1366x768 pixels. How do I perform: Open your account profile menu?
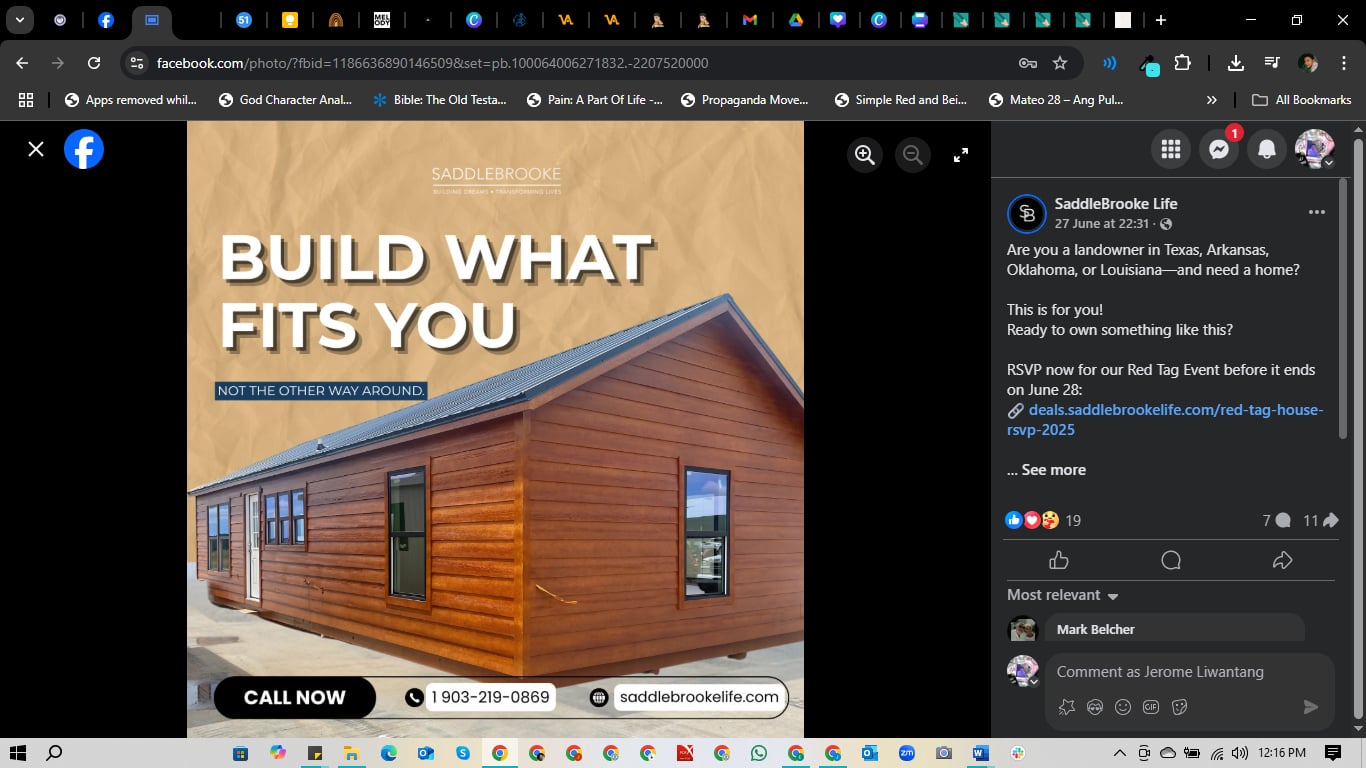click(x=1314, y=149)
